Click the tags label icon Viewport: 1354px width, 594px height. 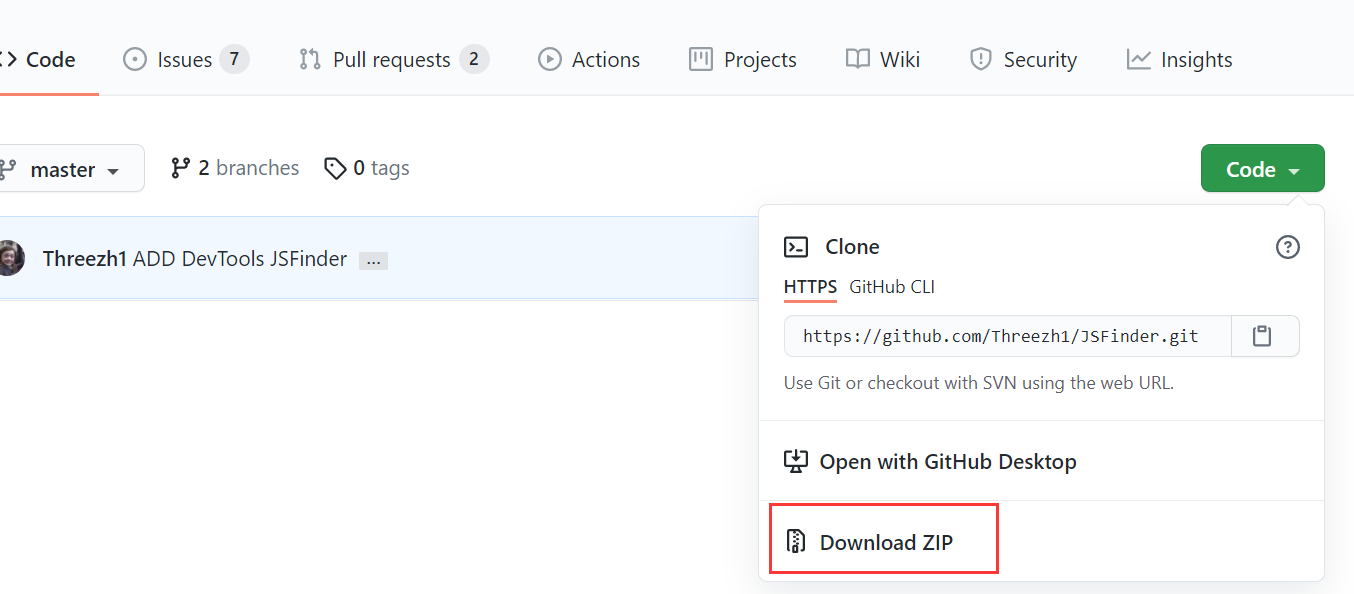335,168
